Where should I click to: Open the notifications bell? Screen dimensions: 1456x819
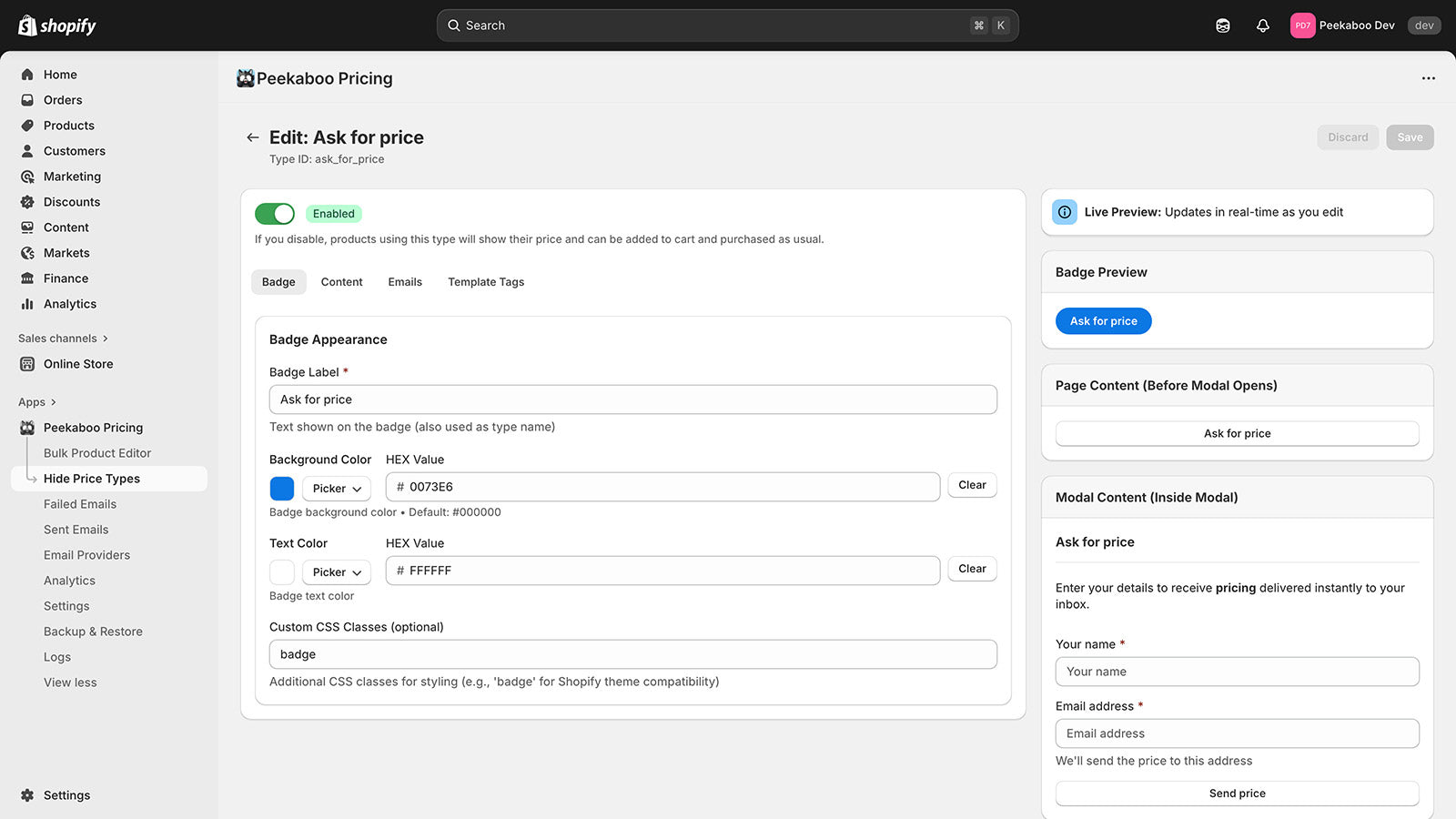(1262, 25)
